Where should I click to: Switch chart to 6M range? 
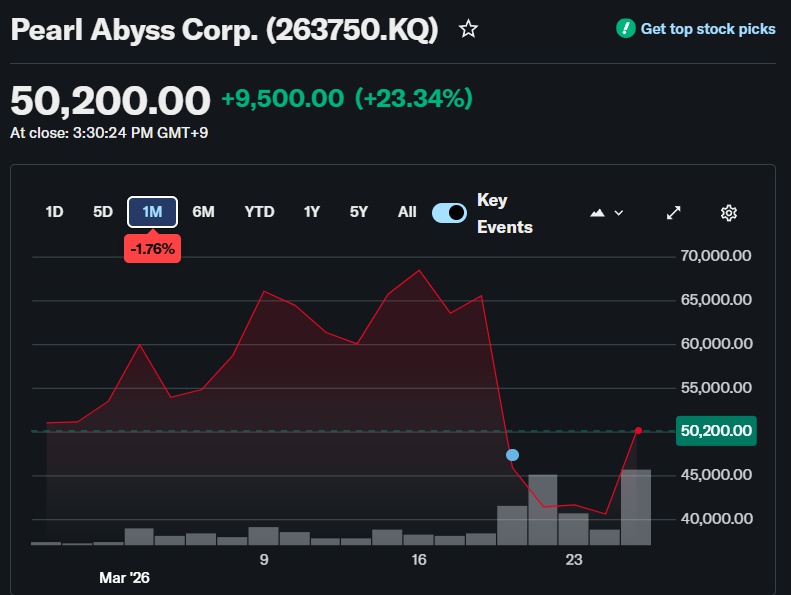tap(203, 212)
